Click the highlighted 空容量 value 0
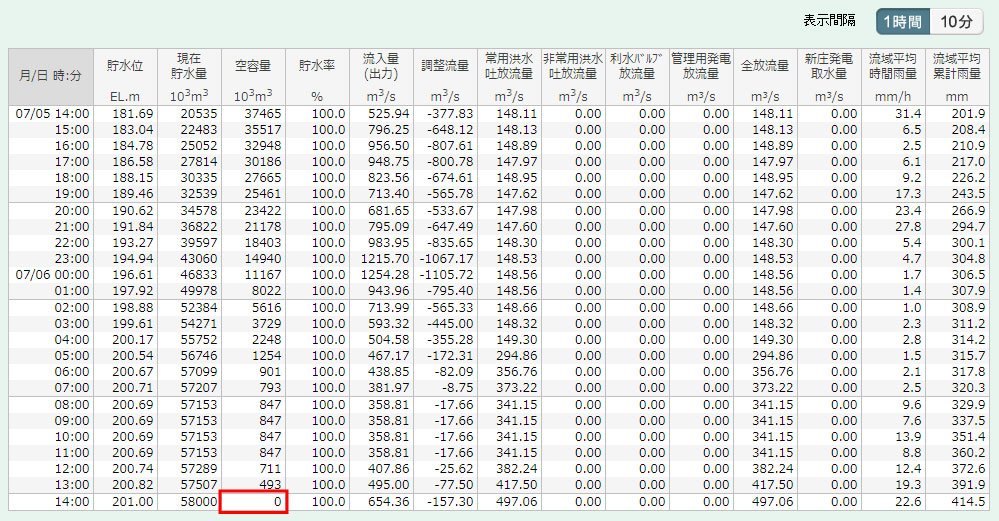999x521 pixels. click(254, 501)
